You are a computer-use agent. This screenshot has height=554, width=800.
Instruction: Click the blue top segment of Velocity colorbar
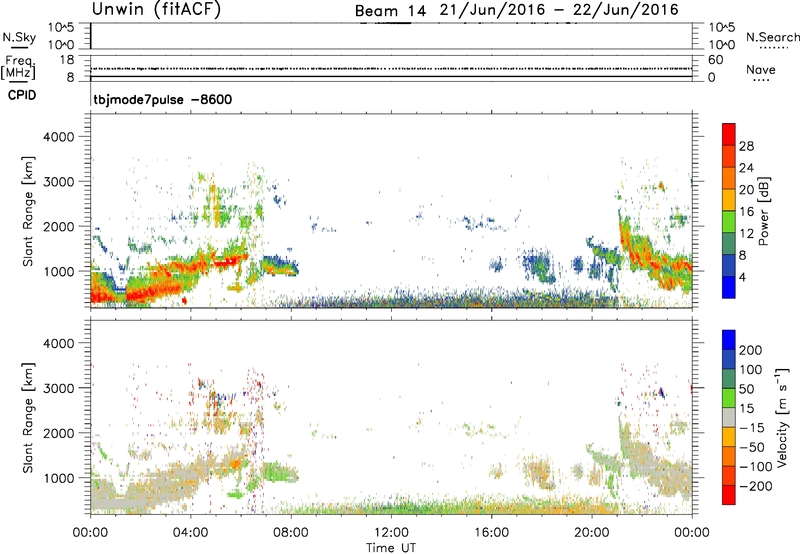[729, 340]
